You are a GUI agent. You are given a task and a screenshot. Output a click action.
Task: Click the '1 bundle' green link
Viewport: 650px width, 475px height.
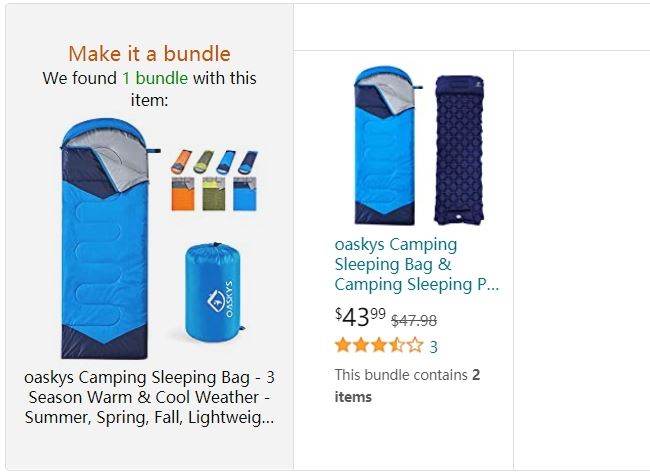pyautogui.click(x=155, y=78)
